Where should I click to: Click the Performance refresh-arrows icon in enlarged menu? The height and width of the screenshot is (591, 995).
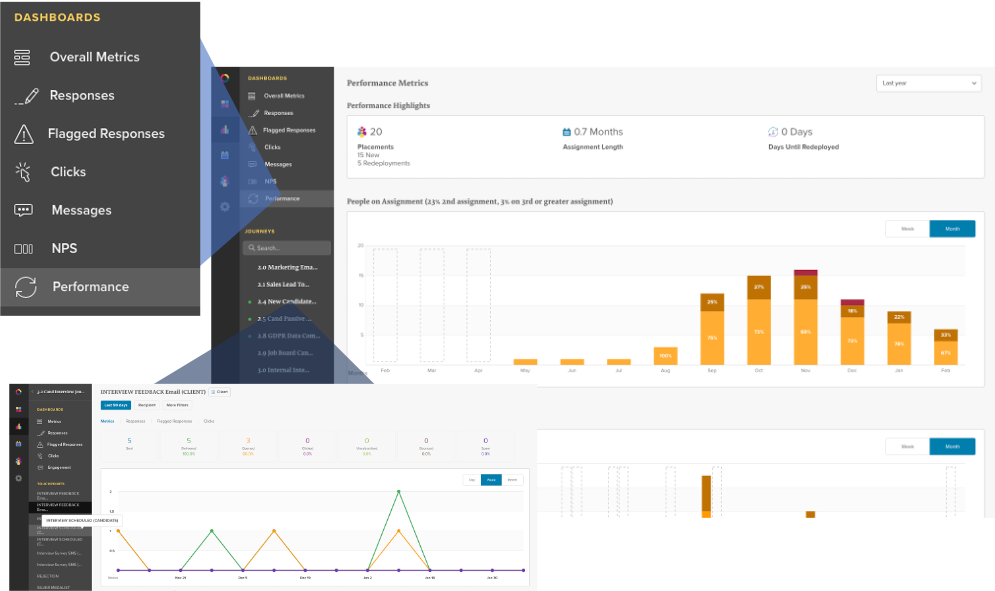pos(25,287)
